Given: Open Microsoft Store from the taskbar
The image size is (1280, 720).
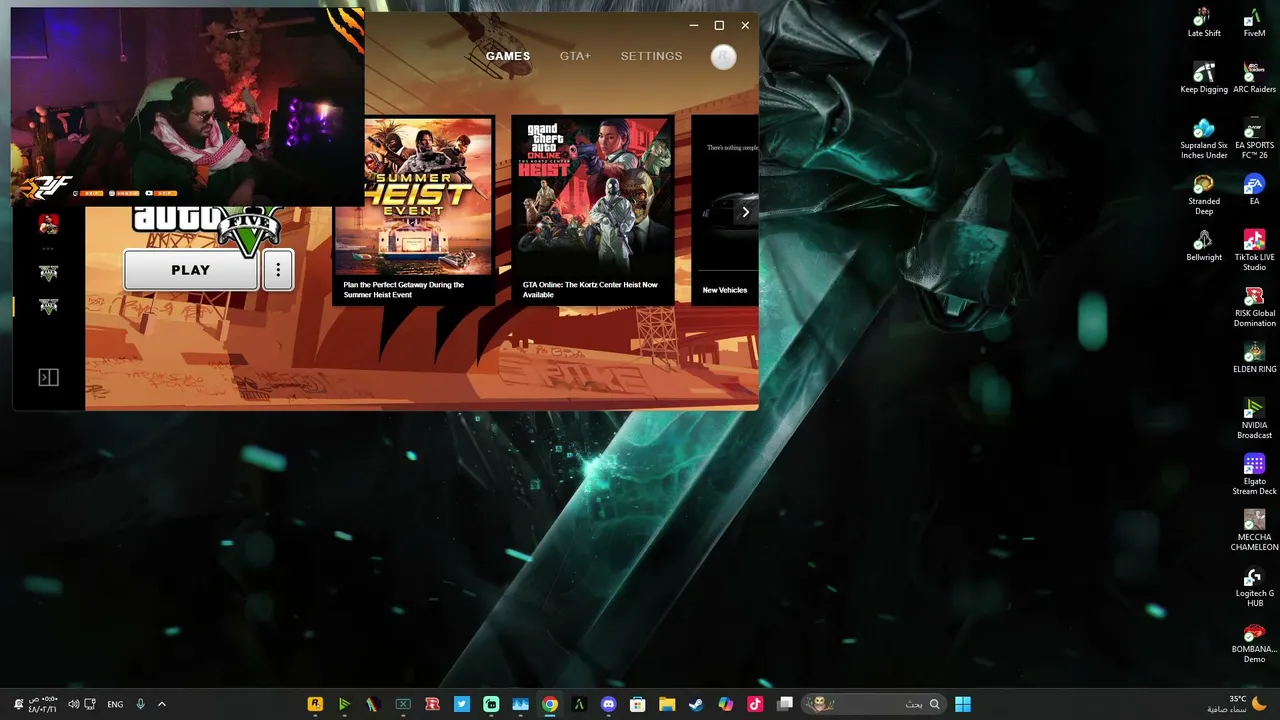Looking at the screenshot, I should coord(637,704).
